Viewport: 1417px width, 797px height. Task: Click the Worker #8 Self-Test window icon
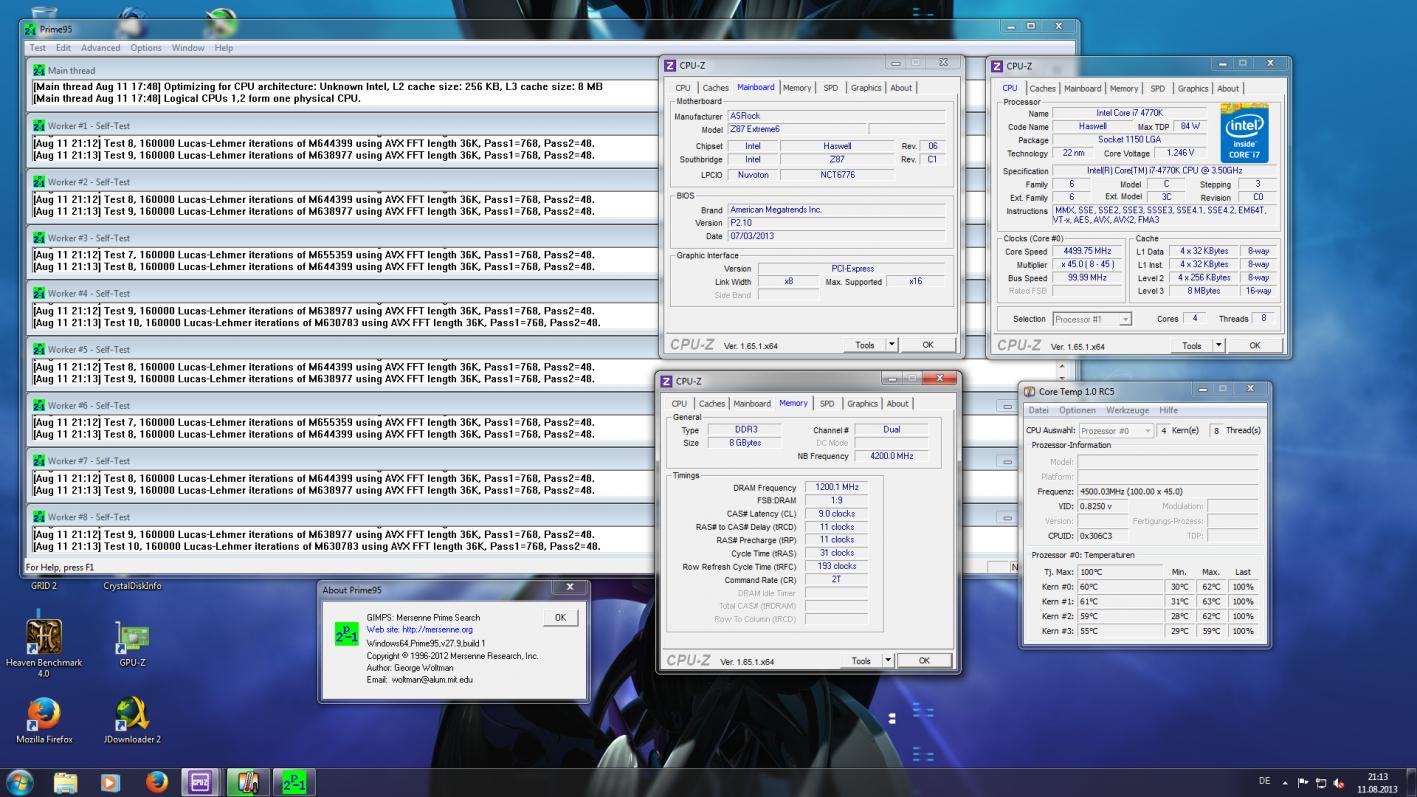click(x=39, y=517)
